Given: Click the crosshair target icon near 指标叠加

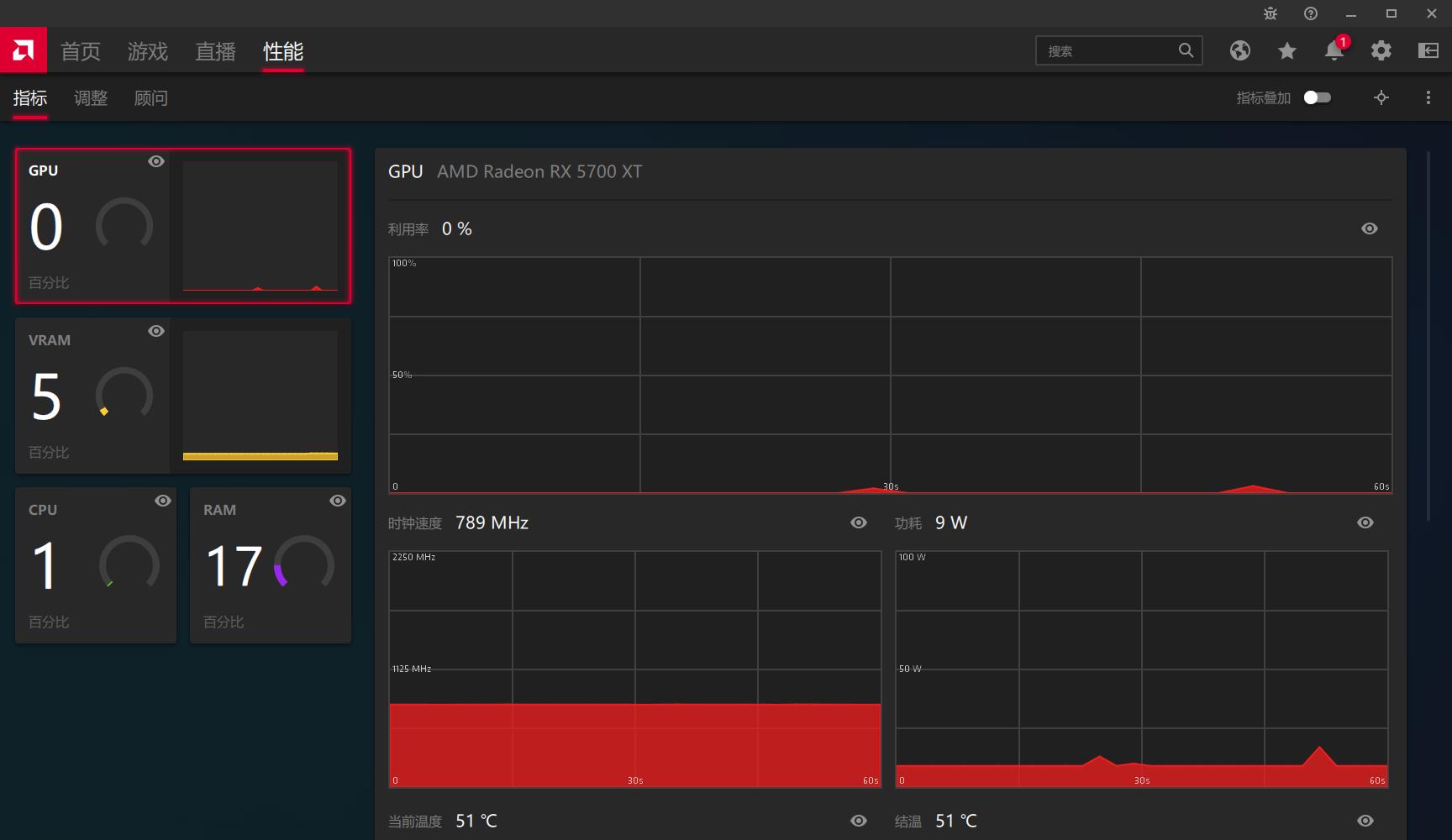Looking at the screenshot, I should 1381,97.
